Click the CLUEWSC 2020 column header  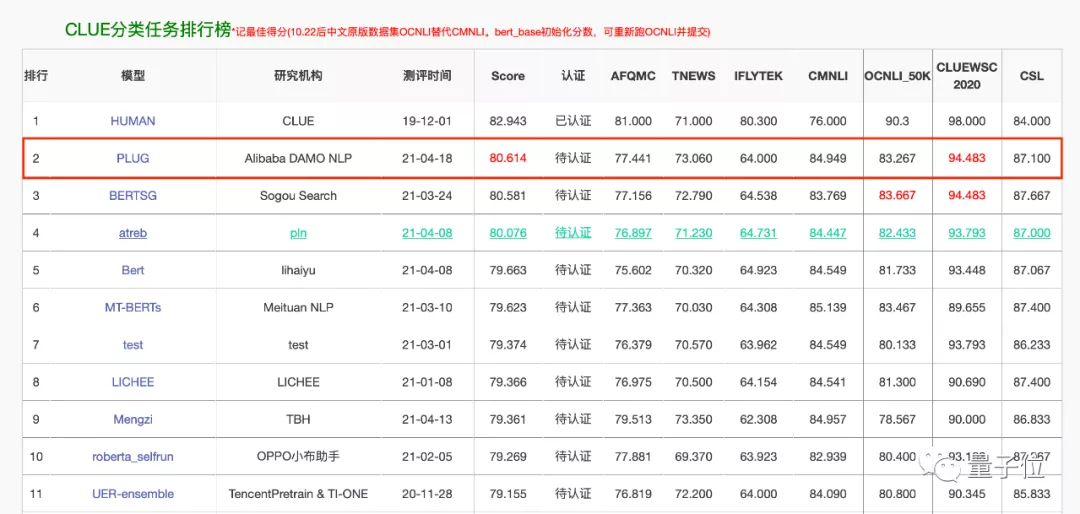click(x=967, y=76)
